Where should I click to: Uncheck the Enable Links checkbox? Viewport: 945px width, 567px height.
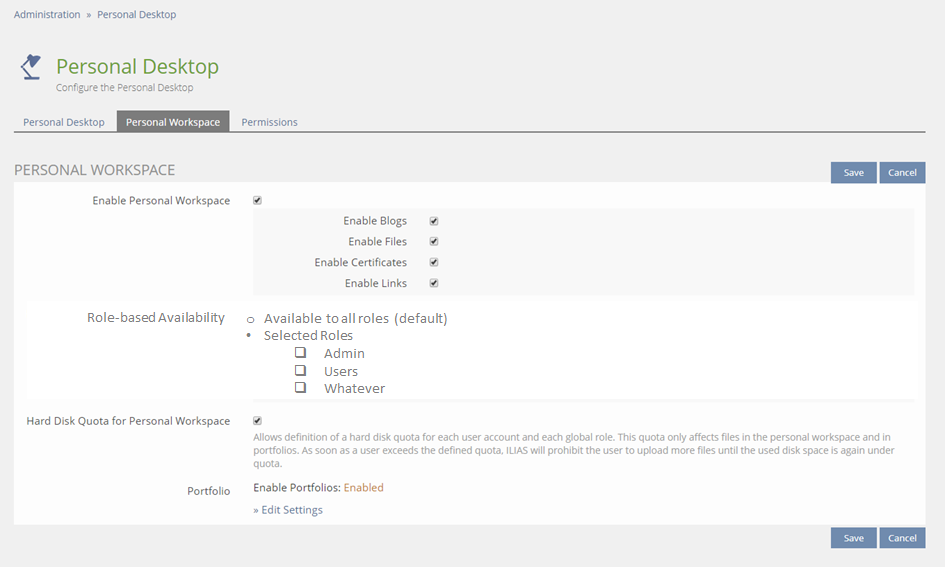434,283
